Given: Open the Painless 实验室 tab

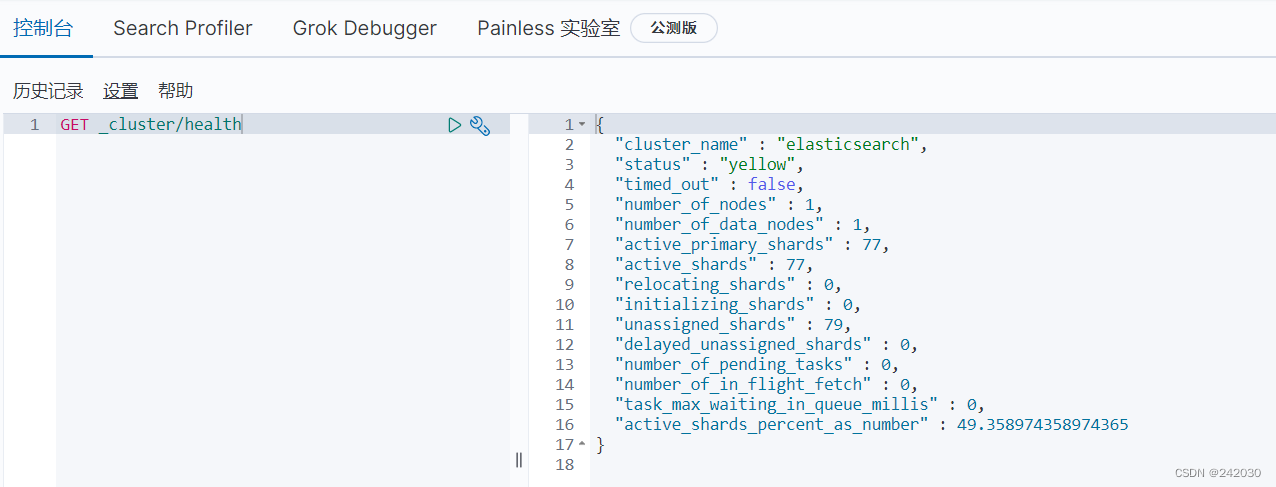Looking at the screenshot, I should (x=549, y=28).
